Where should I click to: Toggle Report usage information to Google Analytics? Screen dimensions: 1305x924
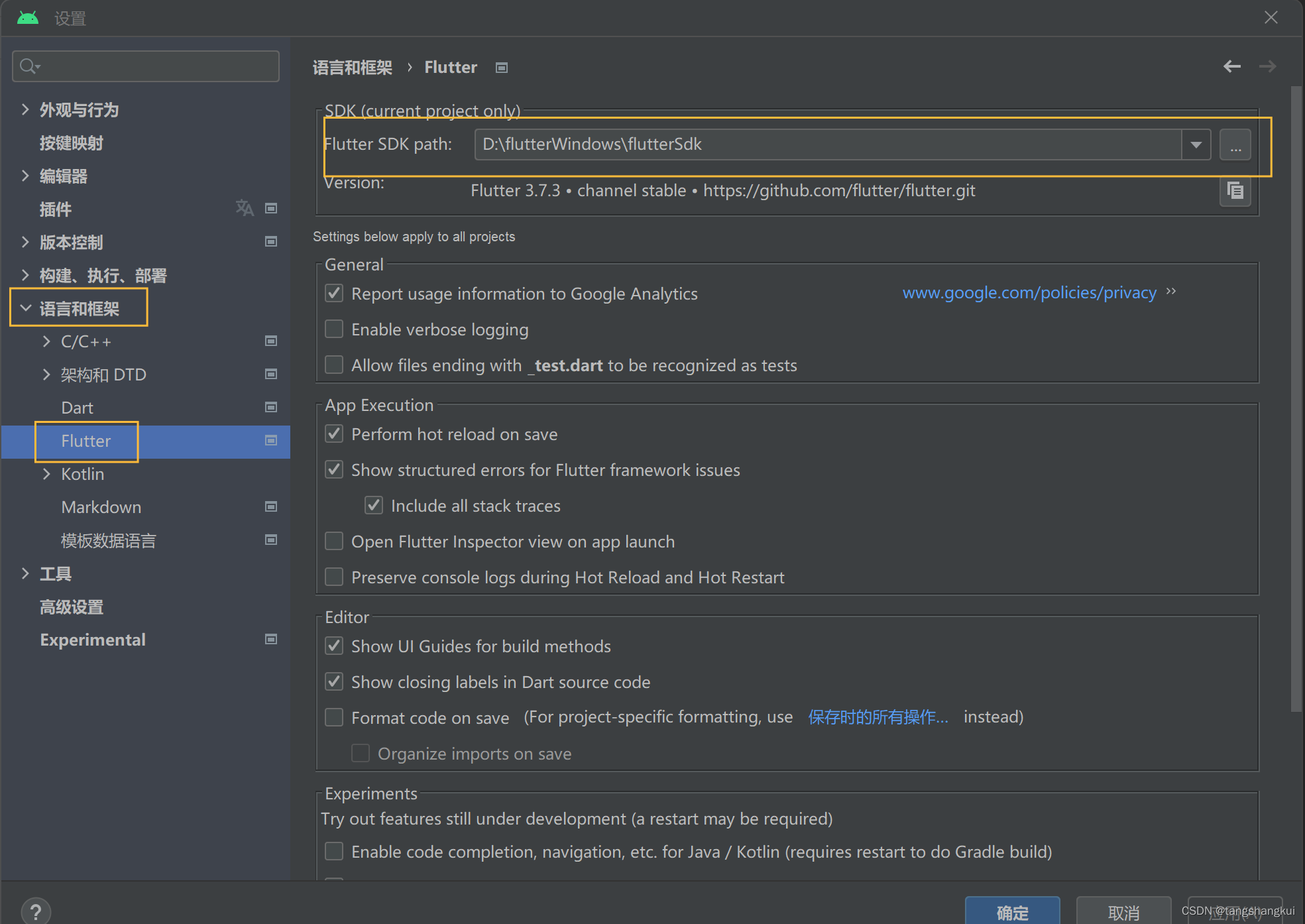(x=336, y=293)
